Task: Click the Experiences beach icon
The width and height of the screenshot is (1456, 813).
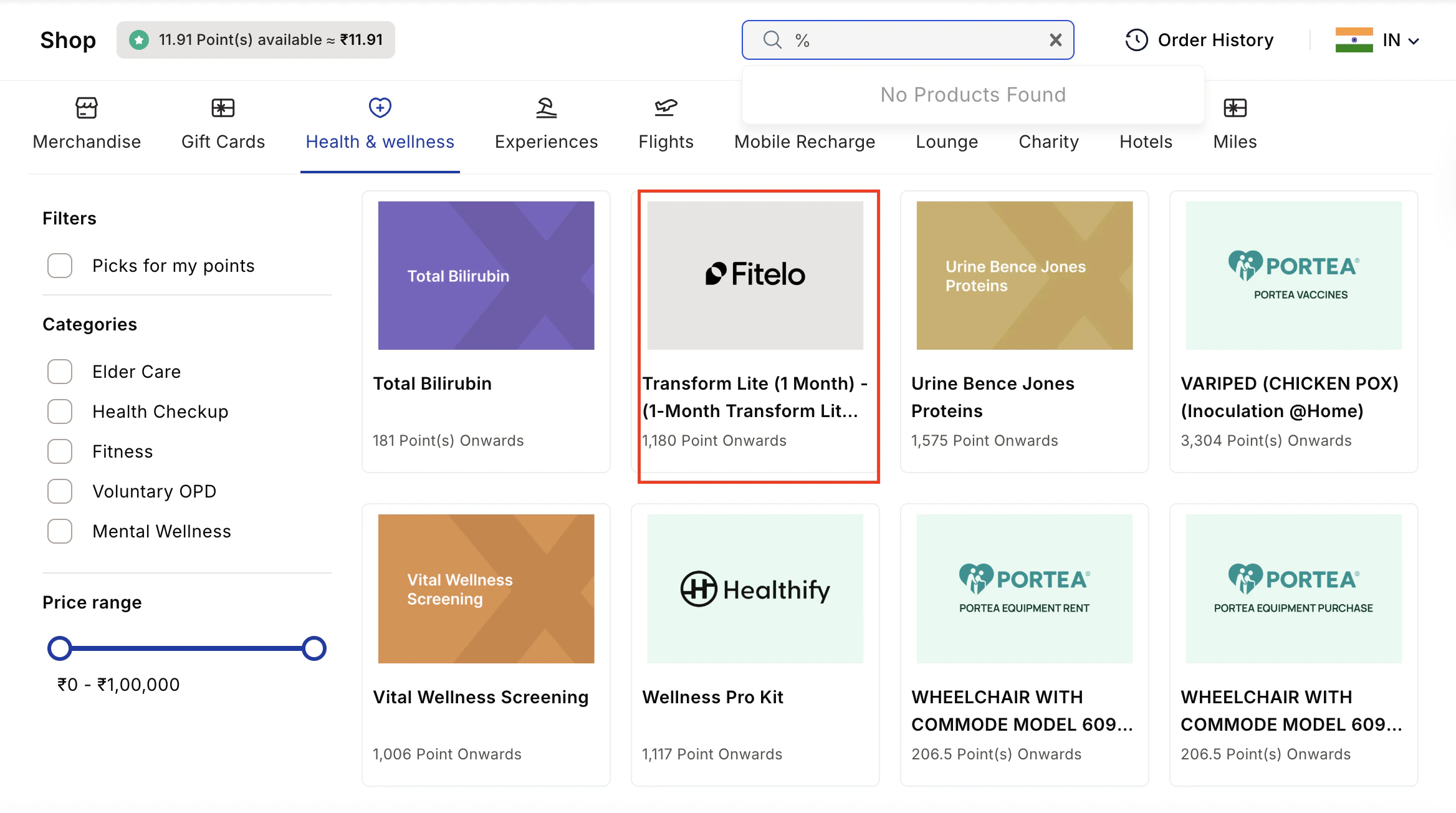Action: (x=547, y=108)
